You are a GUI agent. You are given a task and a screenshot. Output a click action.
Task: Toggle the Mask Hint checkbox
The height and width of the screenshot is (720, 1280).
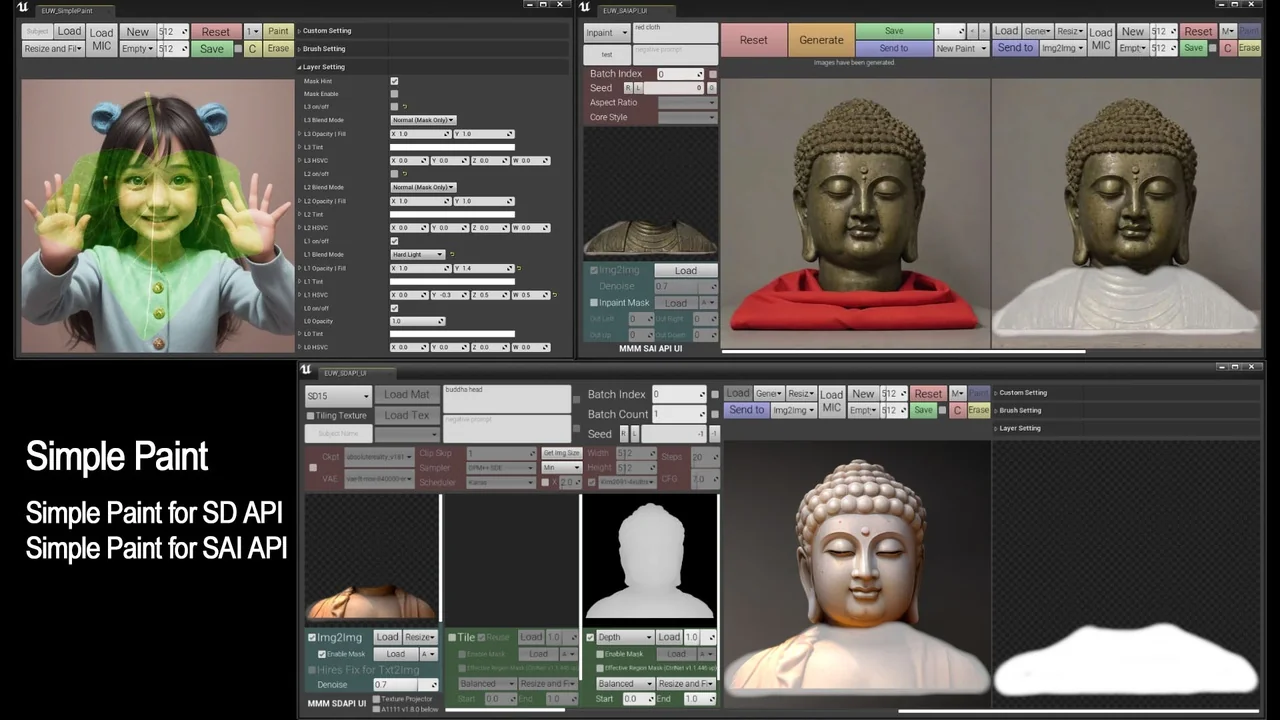(x=394, y=81)
